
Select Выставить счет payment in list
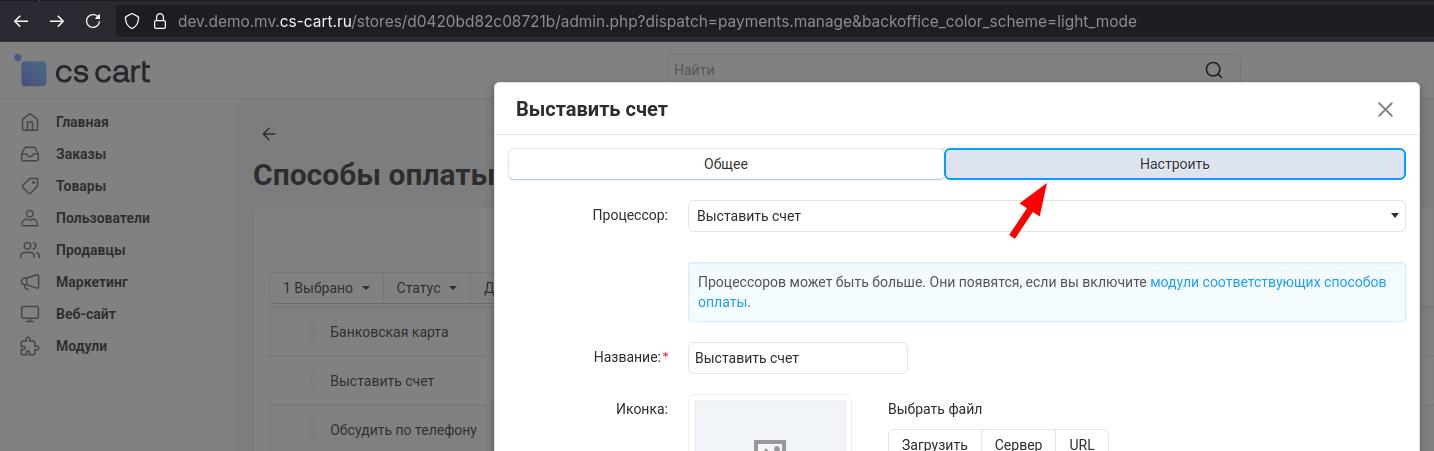coord(382,381)
